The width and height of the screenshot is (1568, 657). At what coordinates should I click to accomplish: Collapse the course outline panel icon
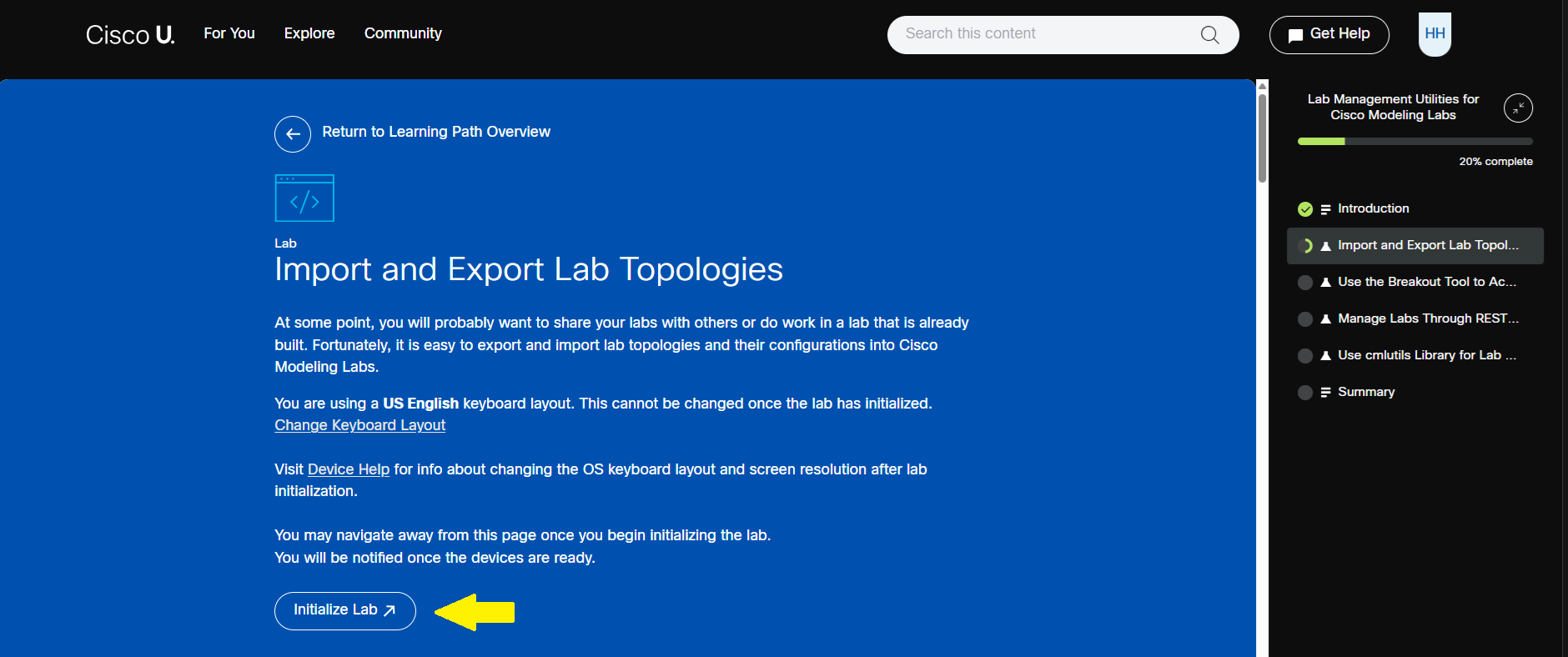coord(1518,108)
